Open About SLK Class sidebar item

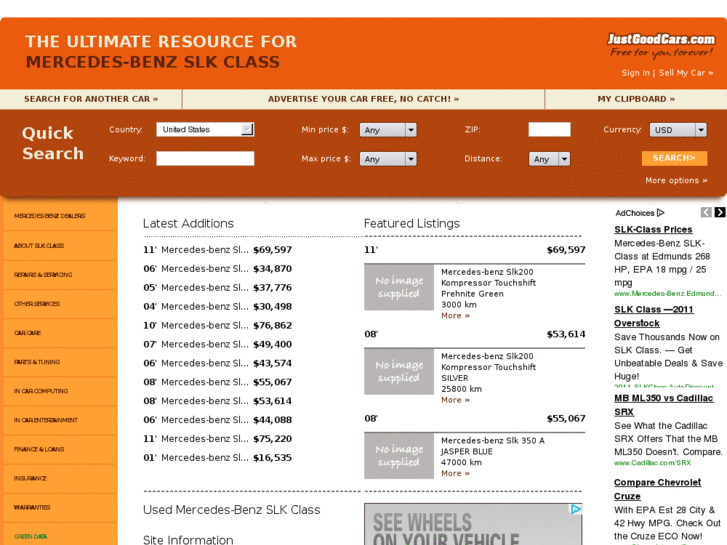pos(39,245)
